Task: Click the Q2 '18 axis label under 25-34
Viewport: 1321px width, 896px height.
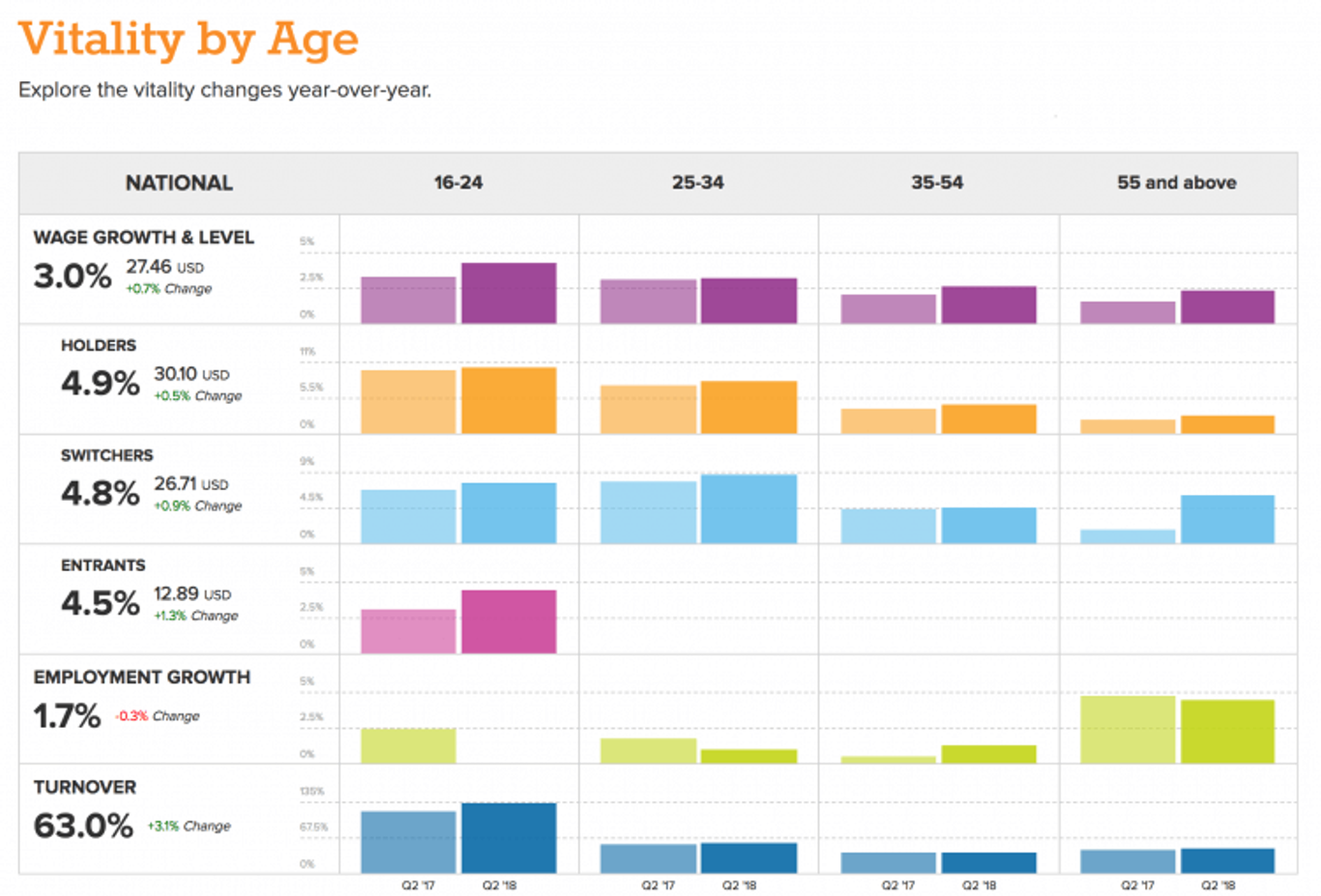Action: (x=742, y=883)
